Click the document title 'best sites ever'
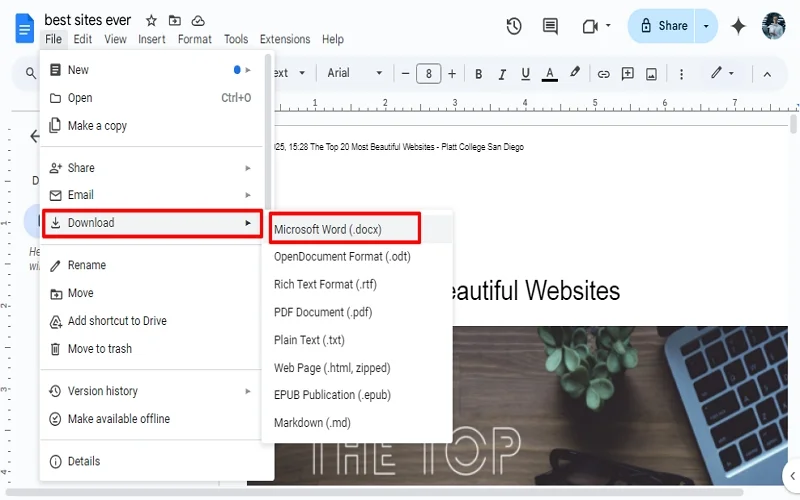The image size is (800, 500). tap(88, 20)
